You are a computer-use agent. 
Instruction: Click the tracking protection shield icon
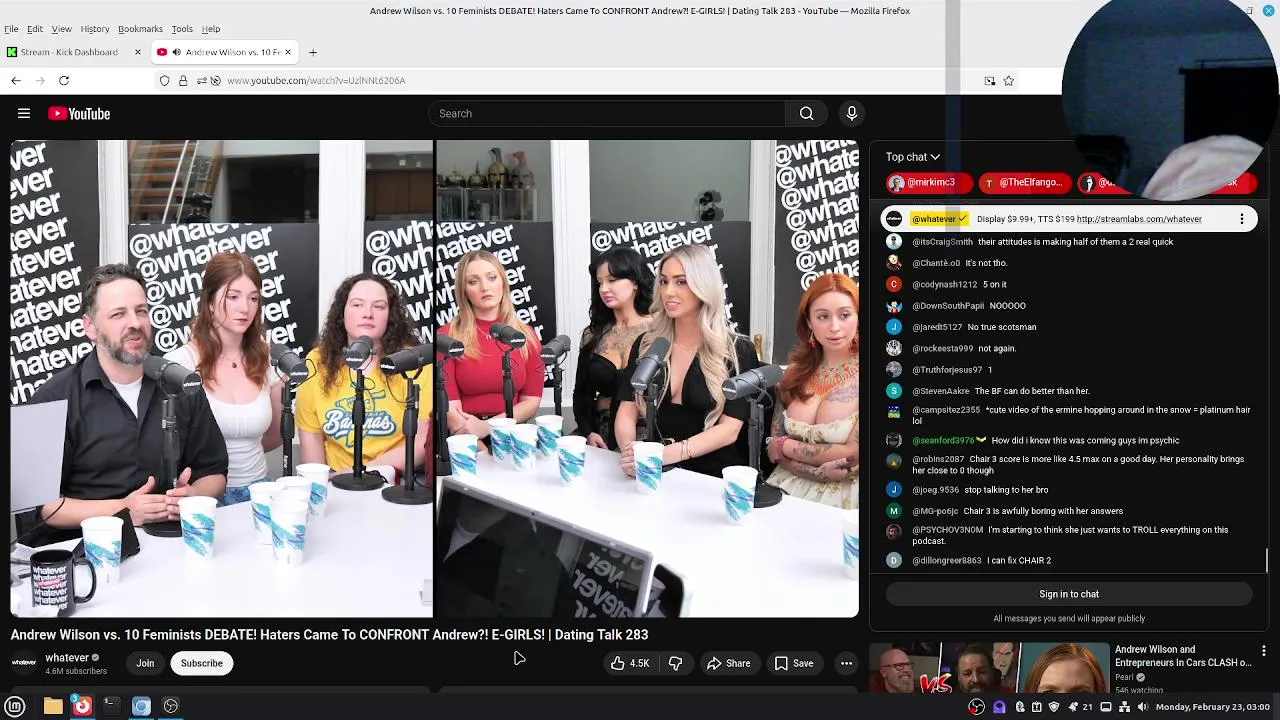click(x=165, y=80)
